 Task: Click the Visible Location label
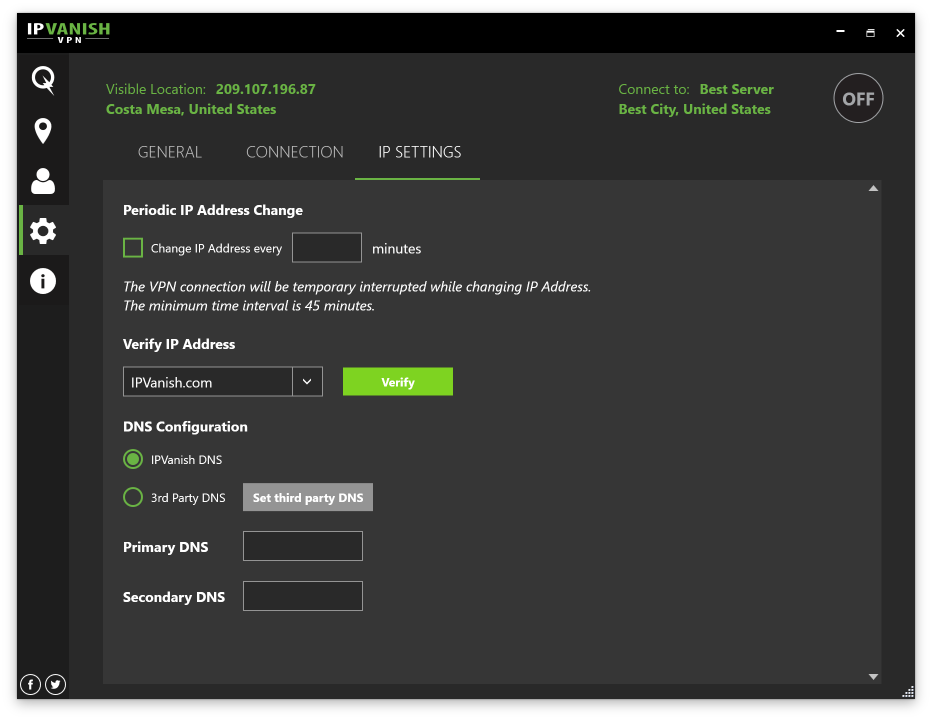coord(156,89)
